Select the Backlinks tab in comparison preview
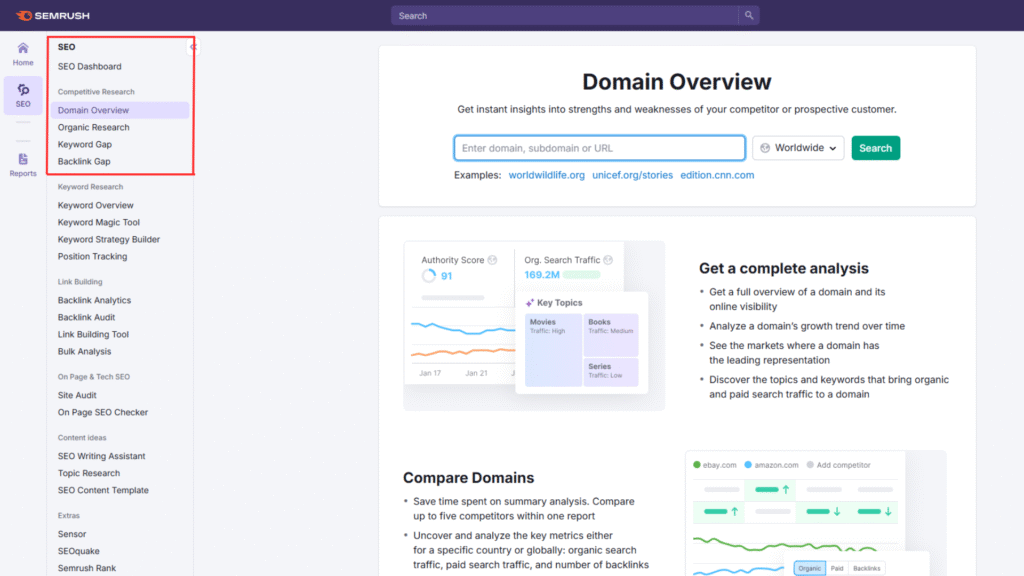This screenshot has height=576, width=1024. click(867, 568)
